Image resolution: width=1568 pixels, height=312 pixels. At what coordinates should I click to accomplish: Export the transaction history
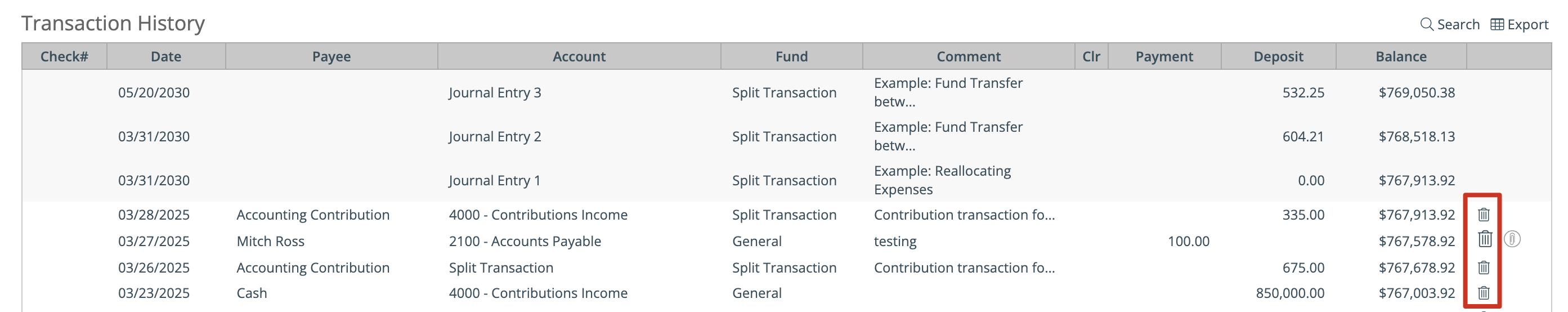1519,24
